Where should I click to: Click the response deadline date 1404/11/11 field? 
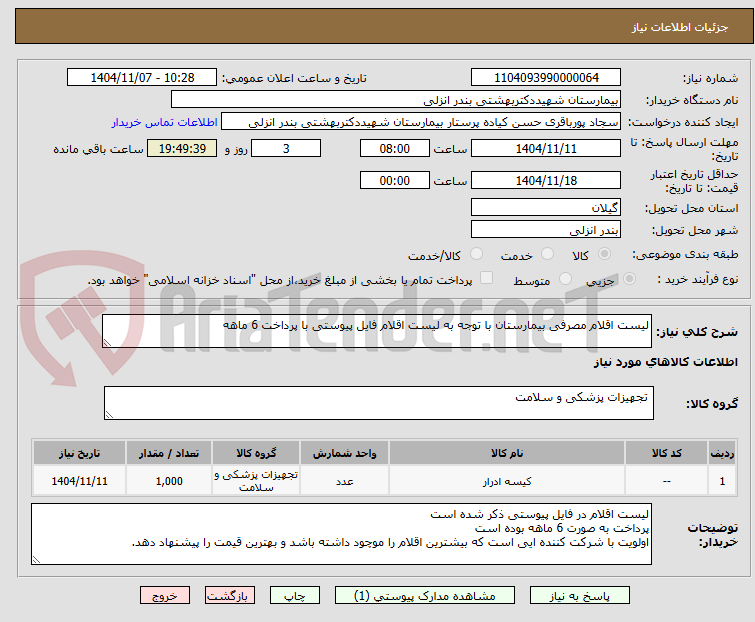pos(546,148)
